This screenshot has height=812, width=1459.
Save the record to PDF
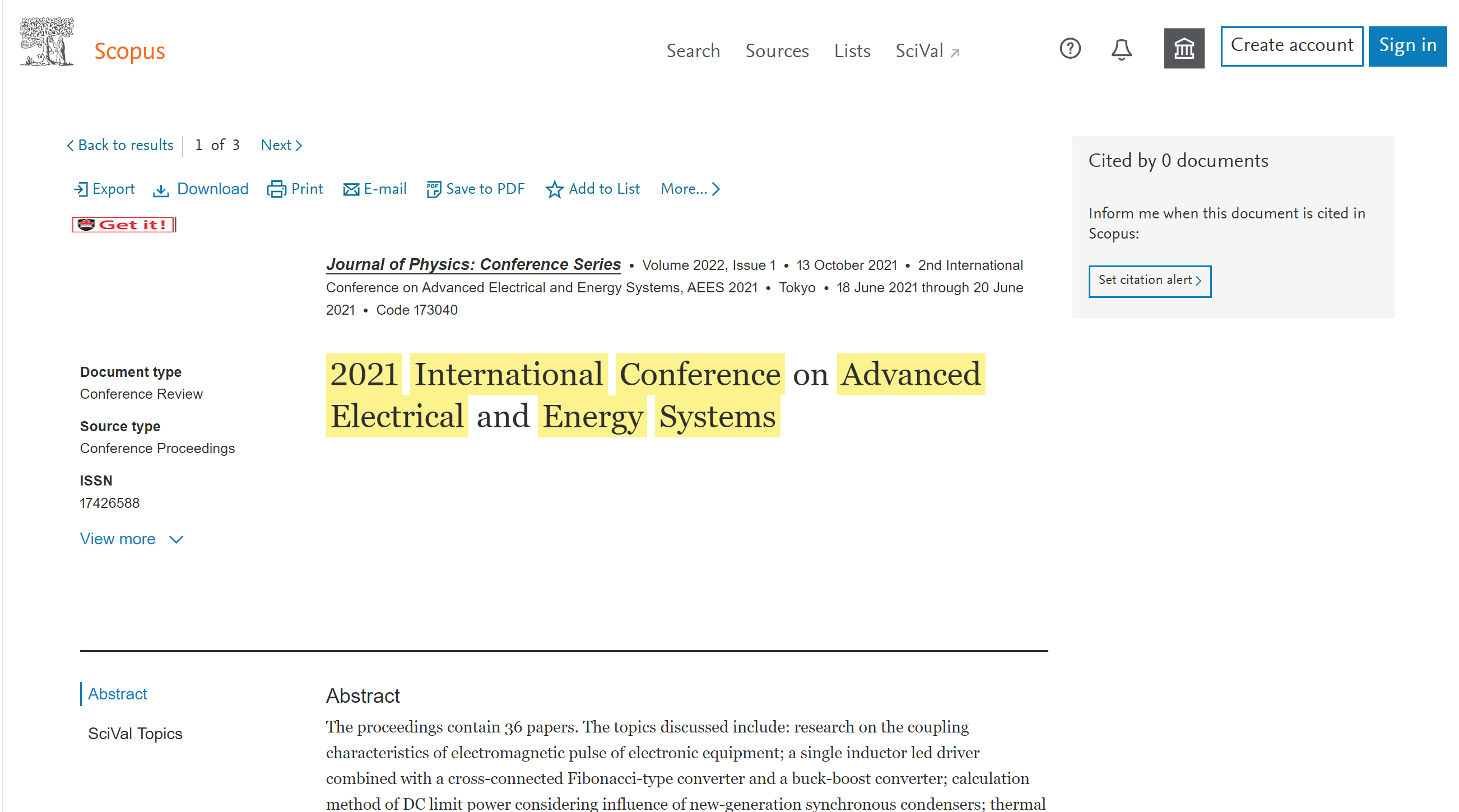[x=476, y=189]
